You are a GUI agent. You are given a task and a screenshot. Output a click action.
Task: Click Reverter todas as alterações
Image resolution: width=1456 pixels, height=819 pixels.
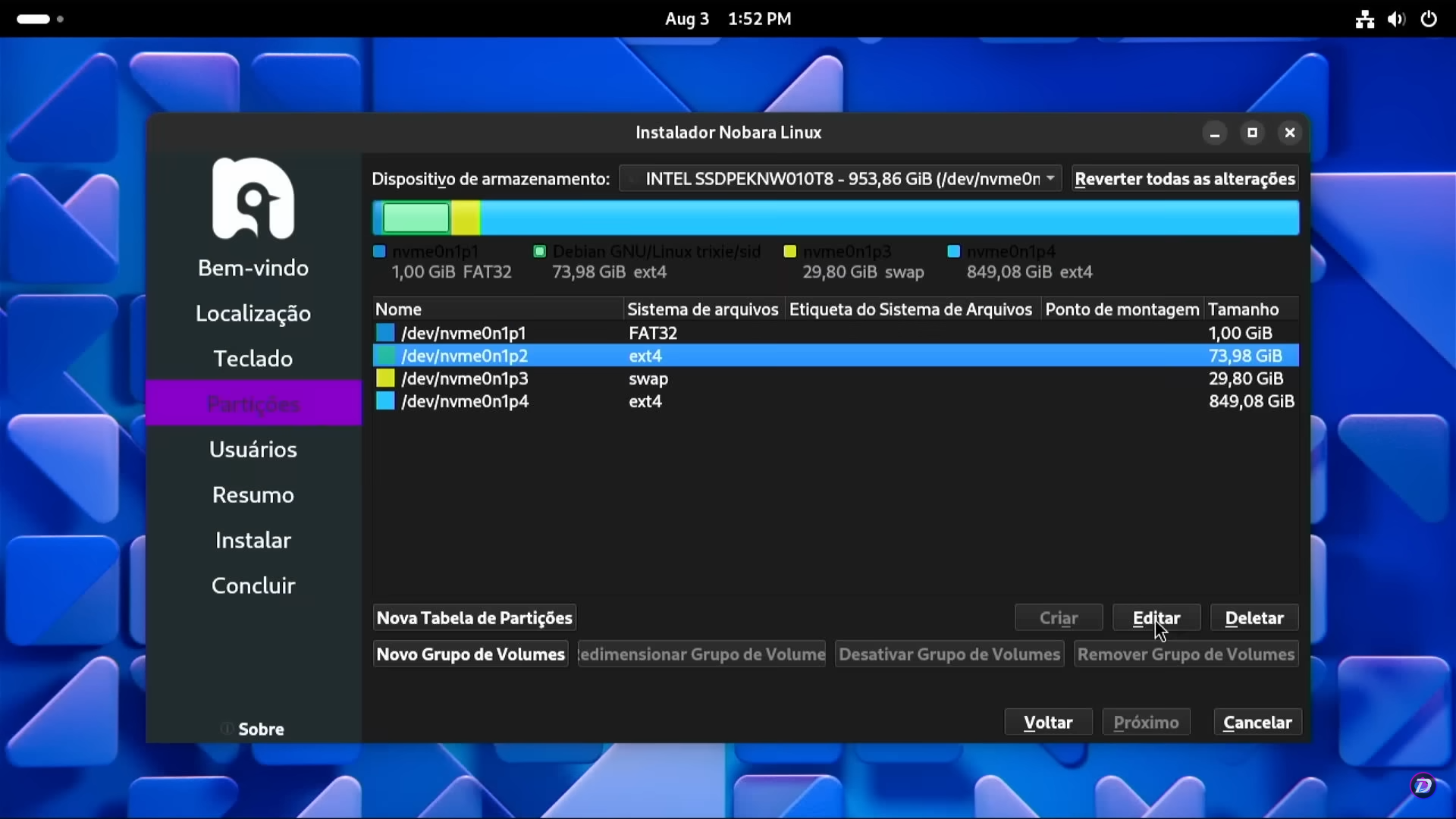pos(1185,179)
